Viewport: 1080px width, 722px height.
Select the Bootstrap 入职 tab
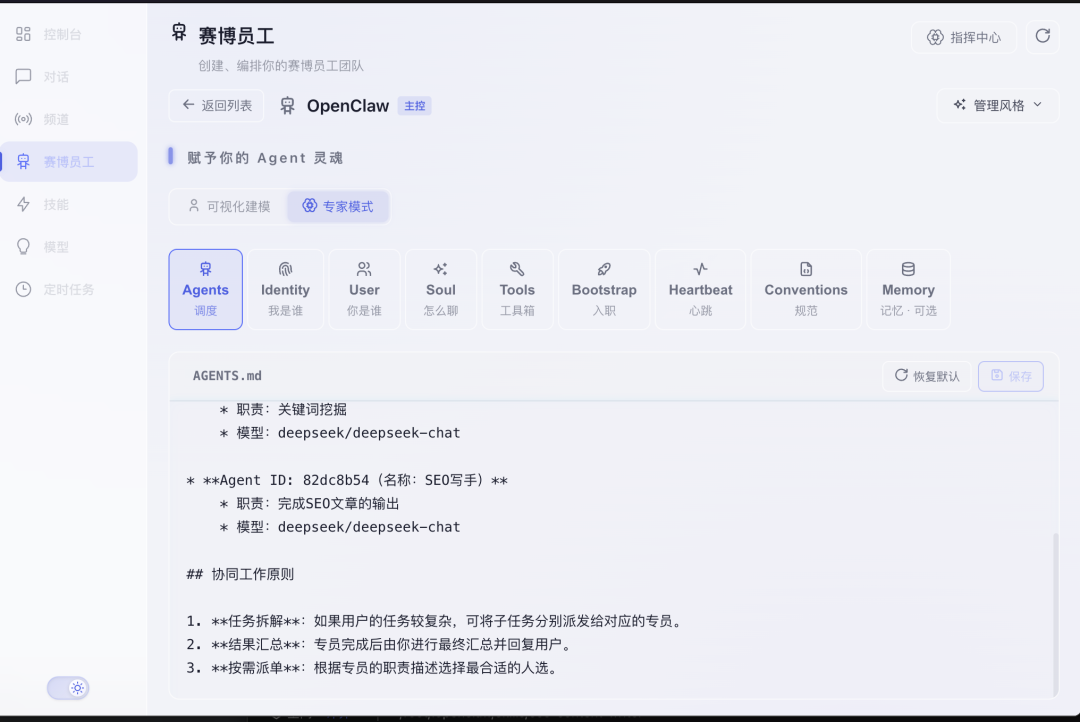coord(604,289)
